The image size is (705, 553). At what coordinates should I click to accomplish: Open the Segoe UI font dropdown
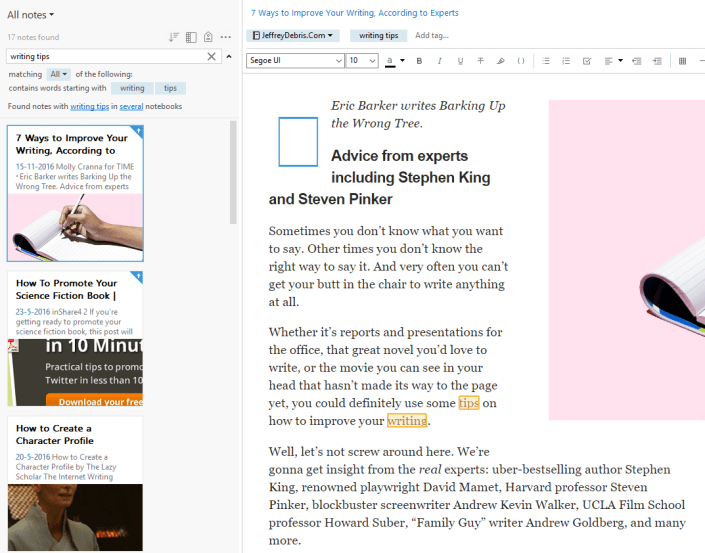pyautogui.click(x=294, y=61)
